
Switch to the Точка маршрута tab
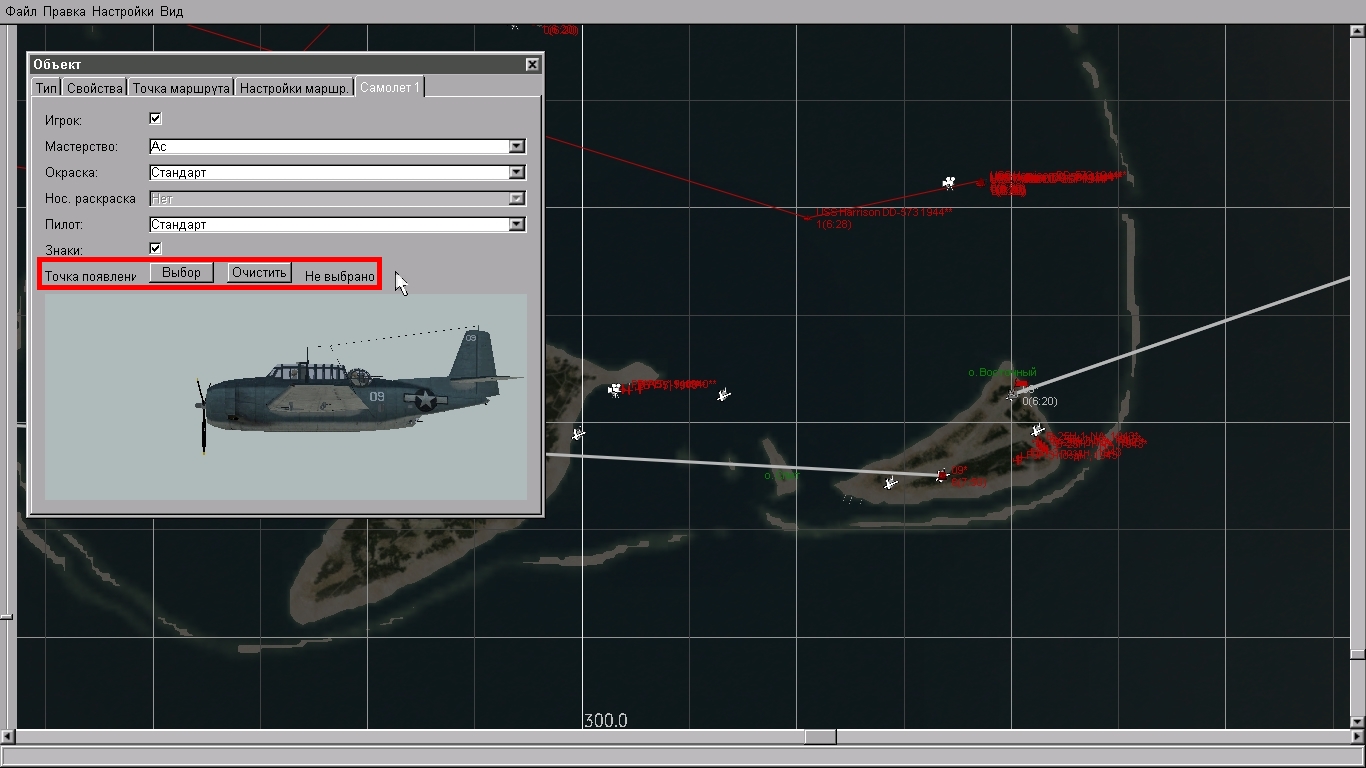pyautogui.click(x=180, y=88)
